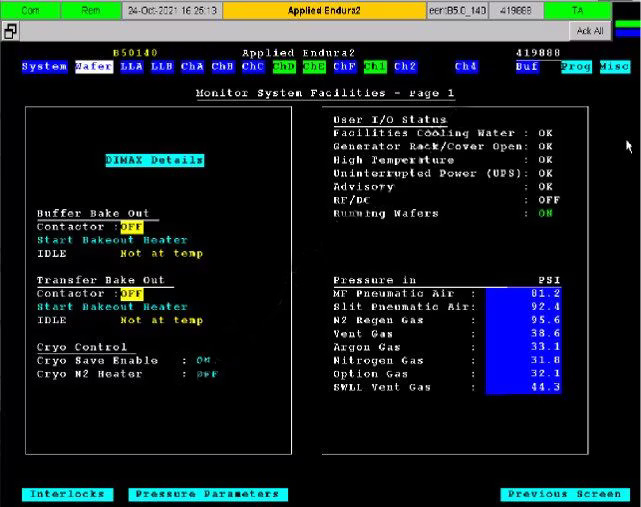The height and width of the screenshot is (507, 641).
Task: Start Bakeout Heater under Buffer Bake Out
Action: pos(112,240)
